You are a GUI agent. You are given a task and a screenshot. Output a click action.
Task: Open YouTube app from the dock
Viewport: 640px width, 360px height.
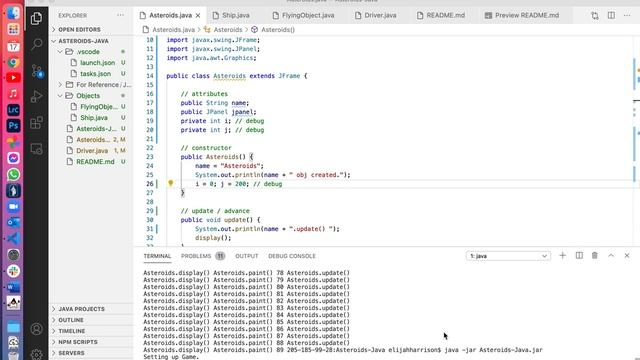(x=13, y=78)
